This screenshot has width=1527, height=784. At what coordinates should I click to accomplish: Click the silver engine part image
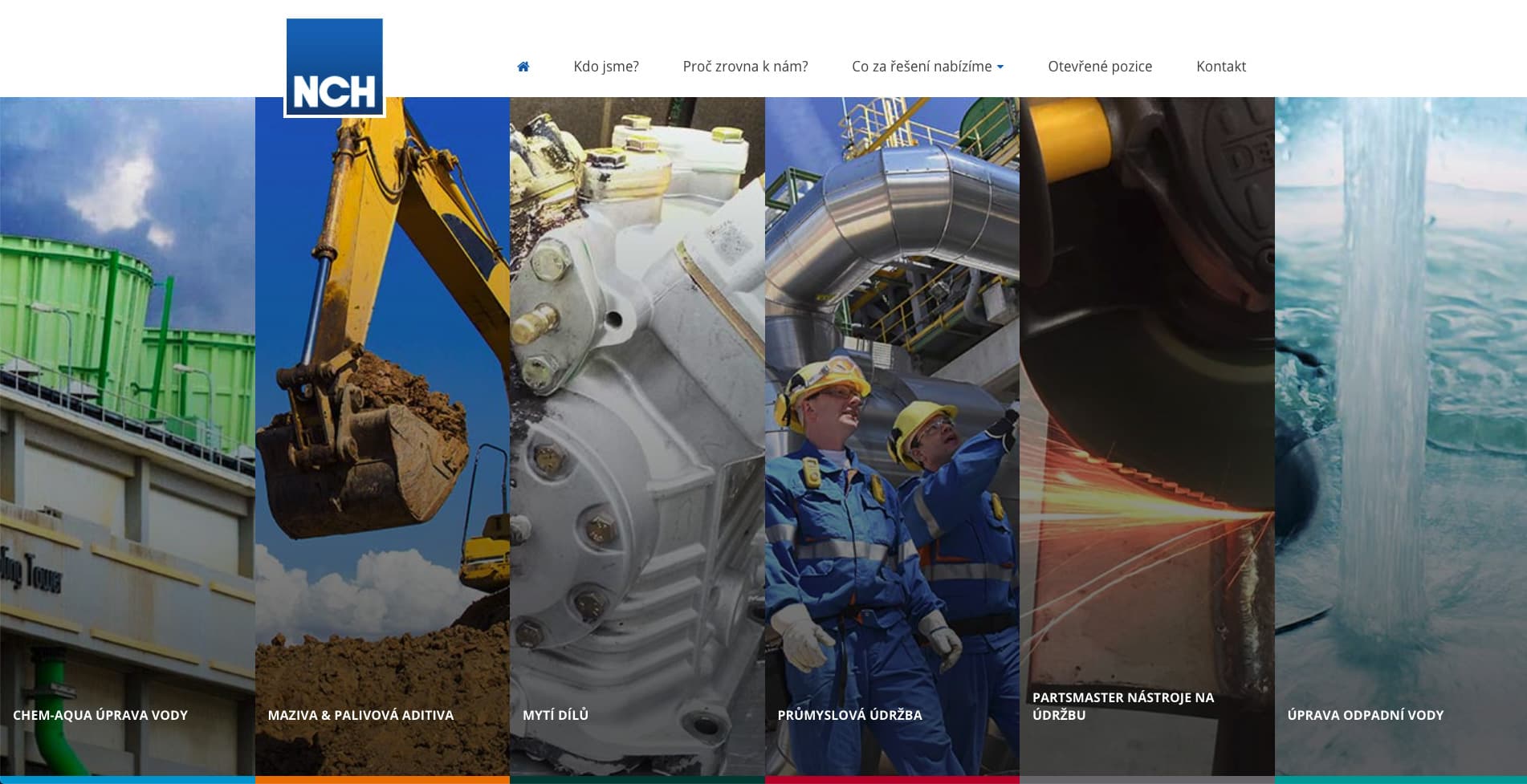[637, 401]
